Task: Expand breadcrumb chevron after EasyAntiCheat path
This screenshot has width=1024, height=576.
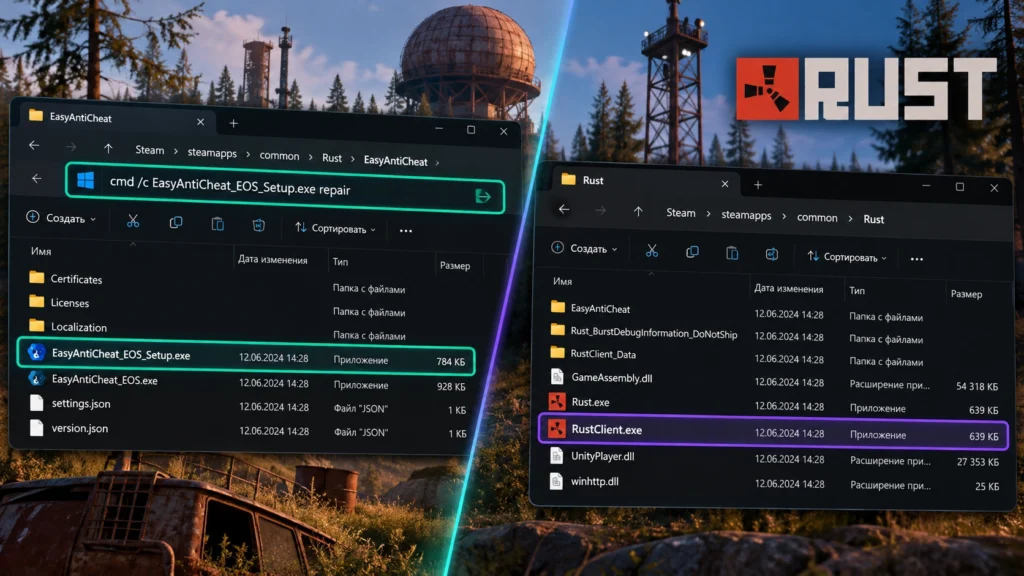Action: [x=438, y=163]
